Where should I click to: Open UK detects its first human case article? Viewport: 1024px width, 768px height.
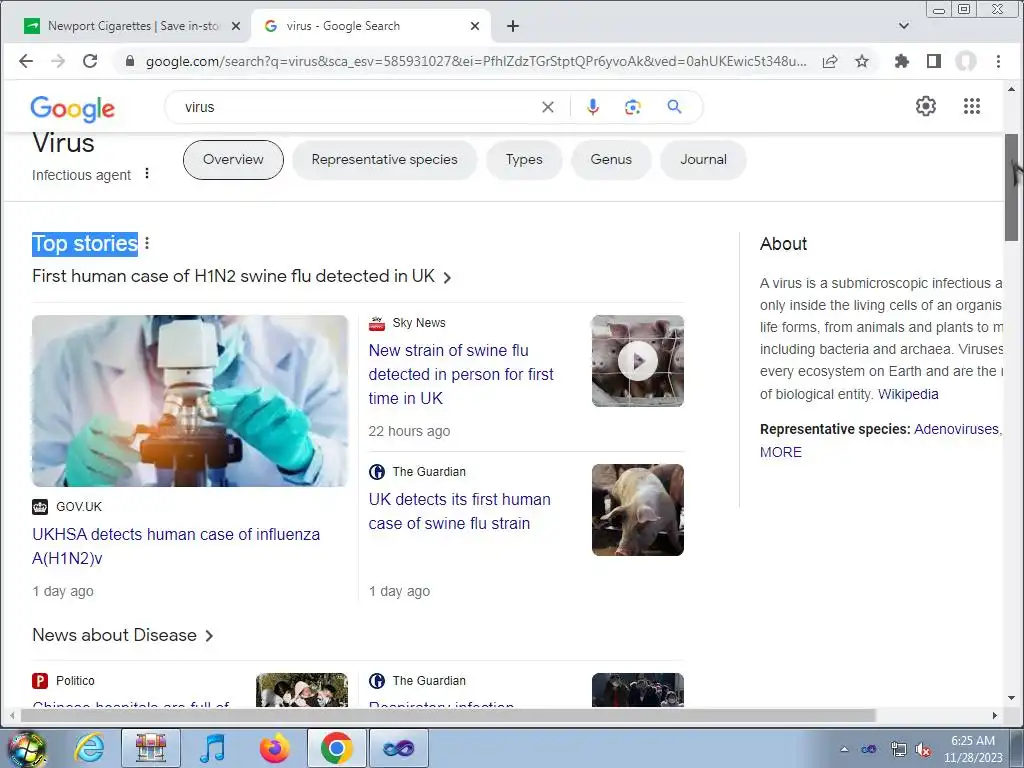click(x=460, y=511)
